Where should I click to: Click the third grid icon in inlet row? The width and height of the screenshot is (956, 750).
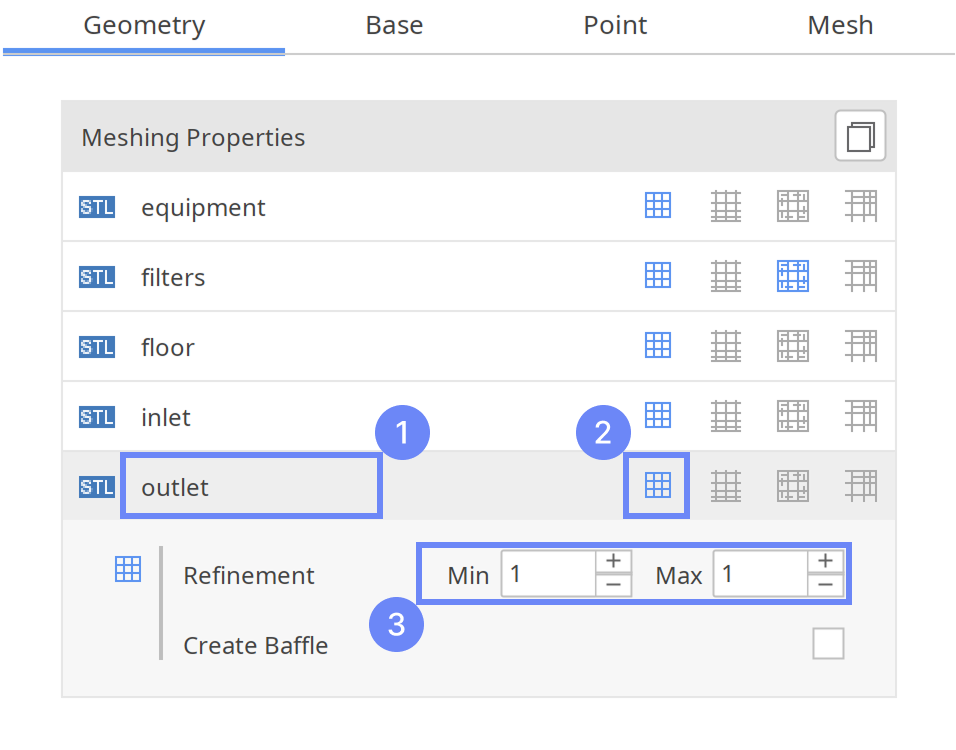coord(793,416)
